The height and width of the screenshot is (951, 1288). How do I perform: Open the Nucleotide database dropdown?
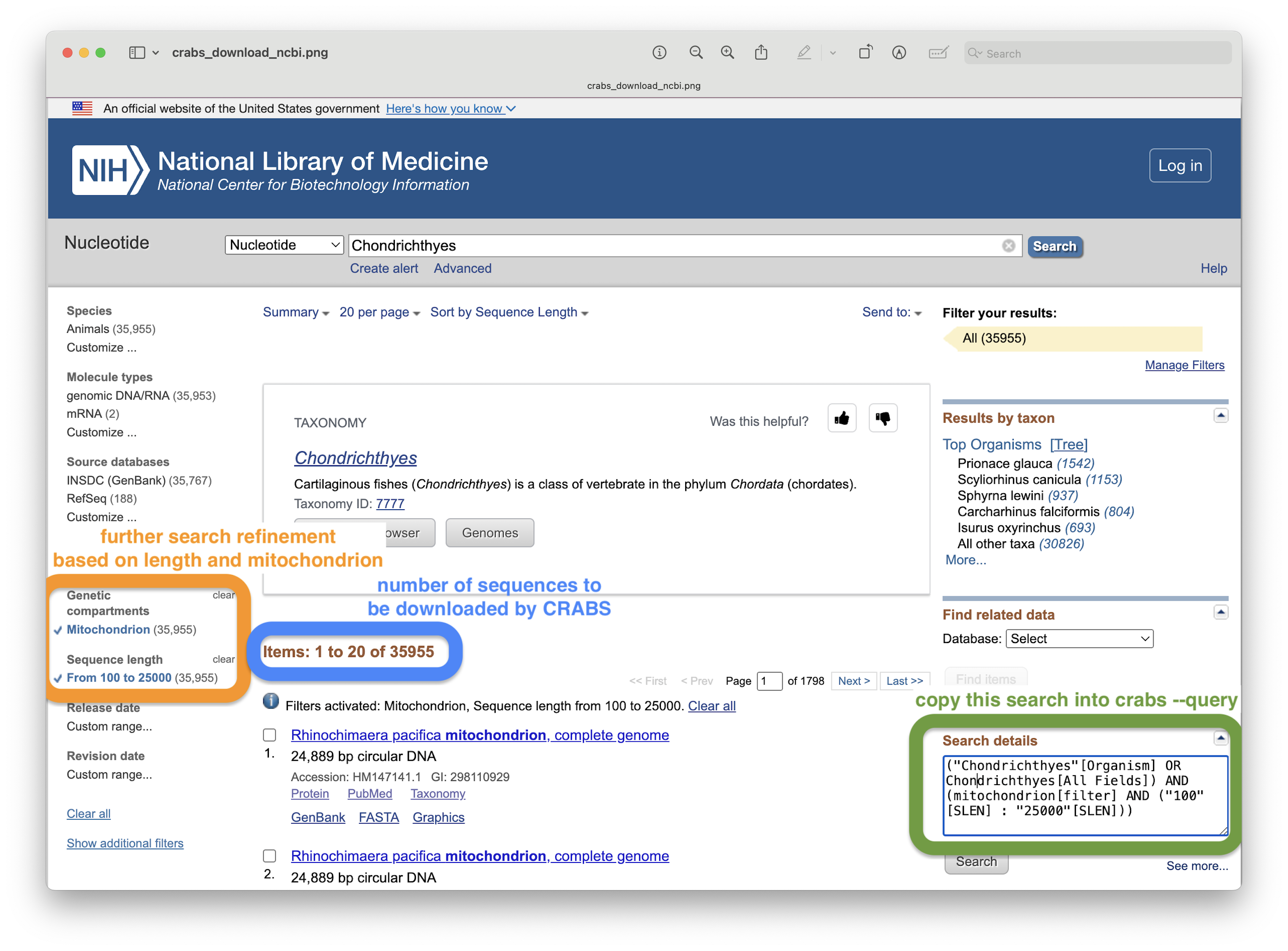[285, 245]
